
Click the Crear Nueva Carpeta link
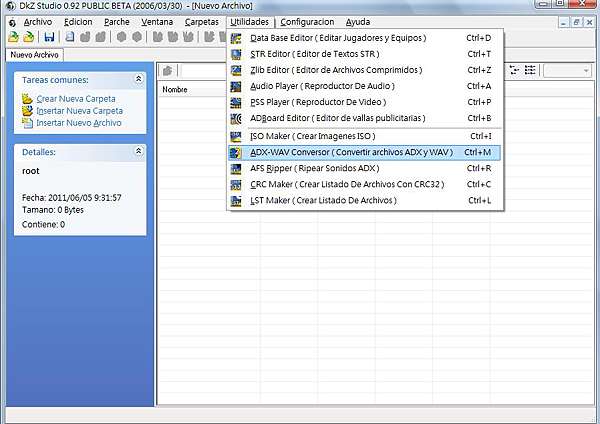click(x=76, y=99)
